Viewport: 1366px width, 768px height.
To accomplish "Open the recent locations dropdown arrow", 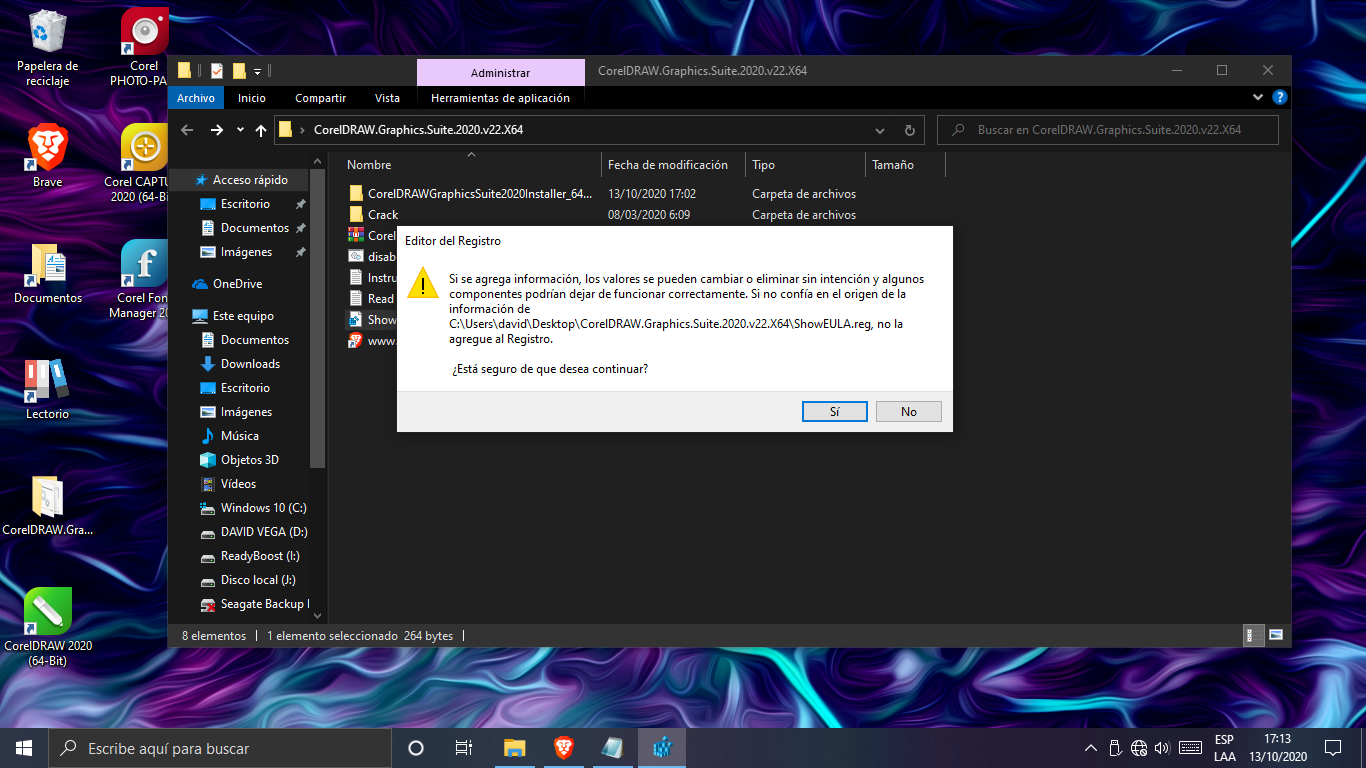I will pos(240,130).
